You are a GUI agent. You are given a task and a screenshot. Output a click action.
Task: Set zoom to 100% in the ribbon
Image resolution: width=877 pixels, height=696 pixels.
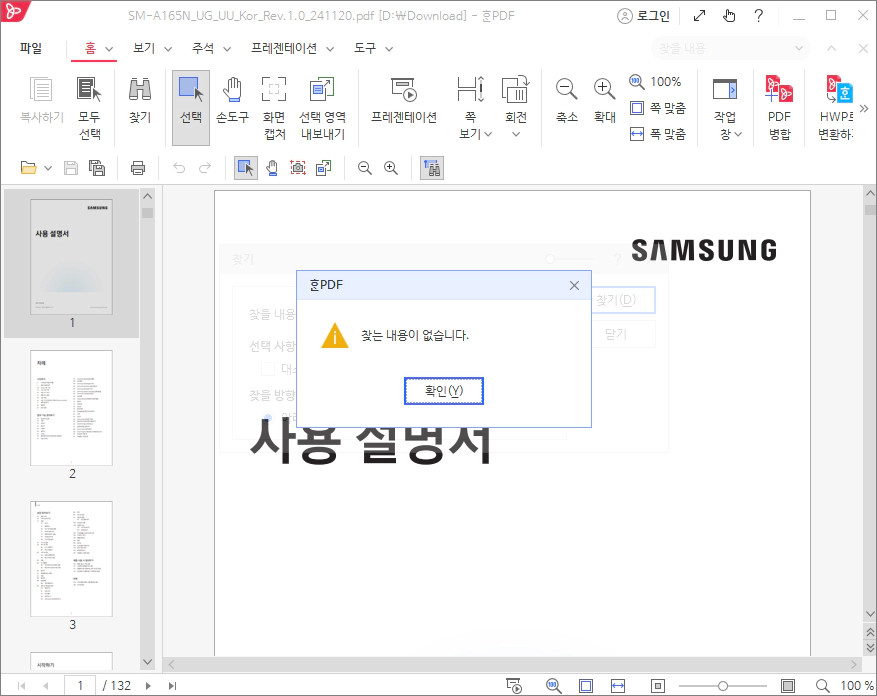[x=656, y=82]
